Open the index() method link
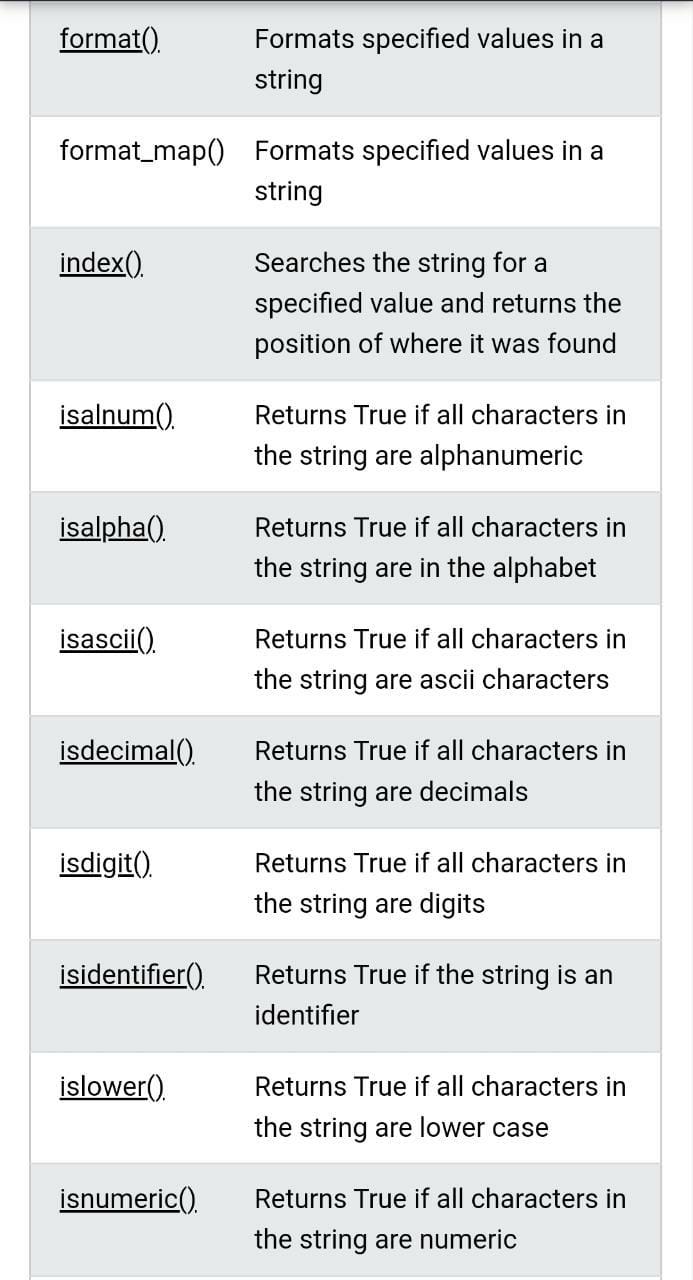Screen dimensions: 693x1280 [x=99, y=263]
